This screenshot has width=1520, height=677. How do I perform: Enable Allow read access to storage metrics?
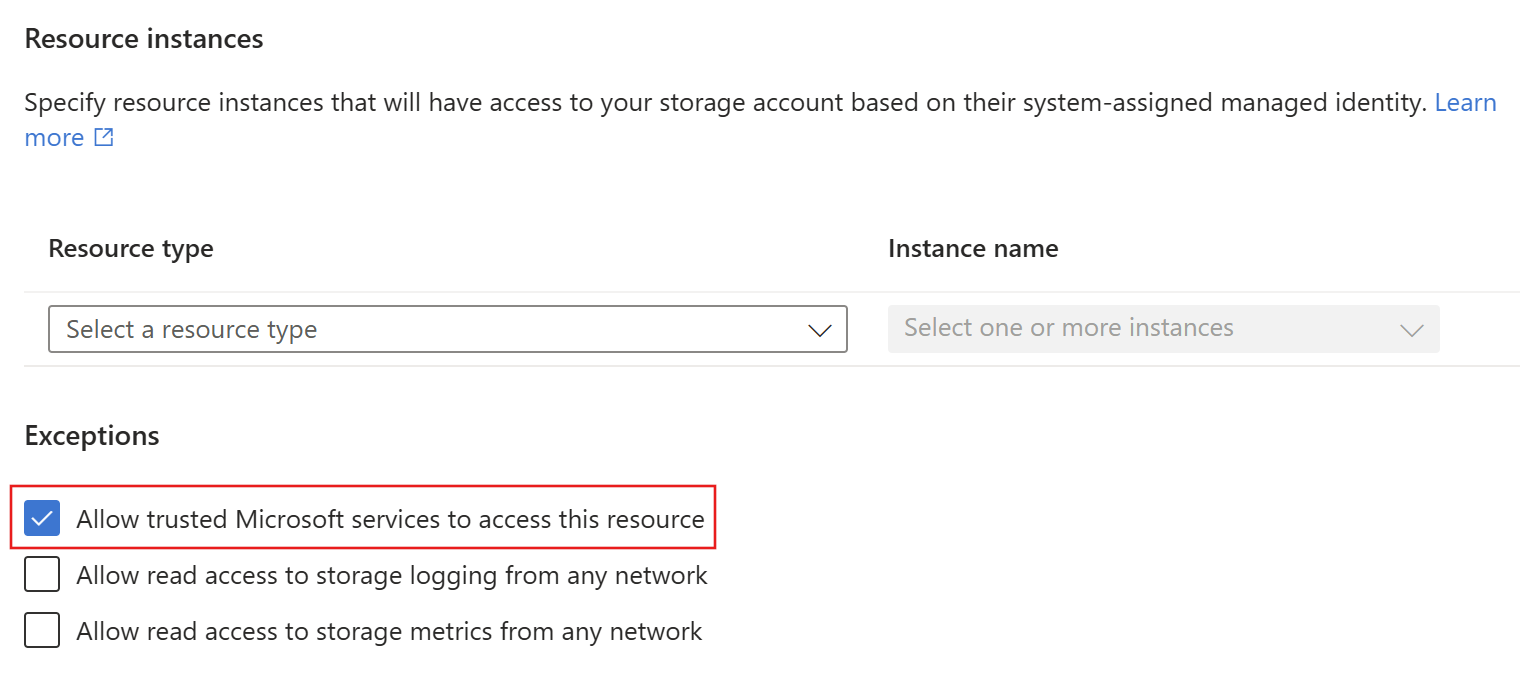click(42, 630)
